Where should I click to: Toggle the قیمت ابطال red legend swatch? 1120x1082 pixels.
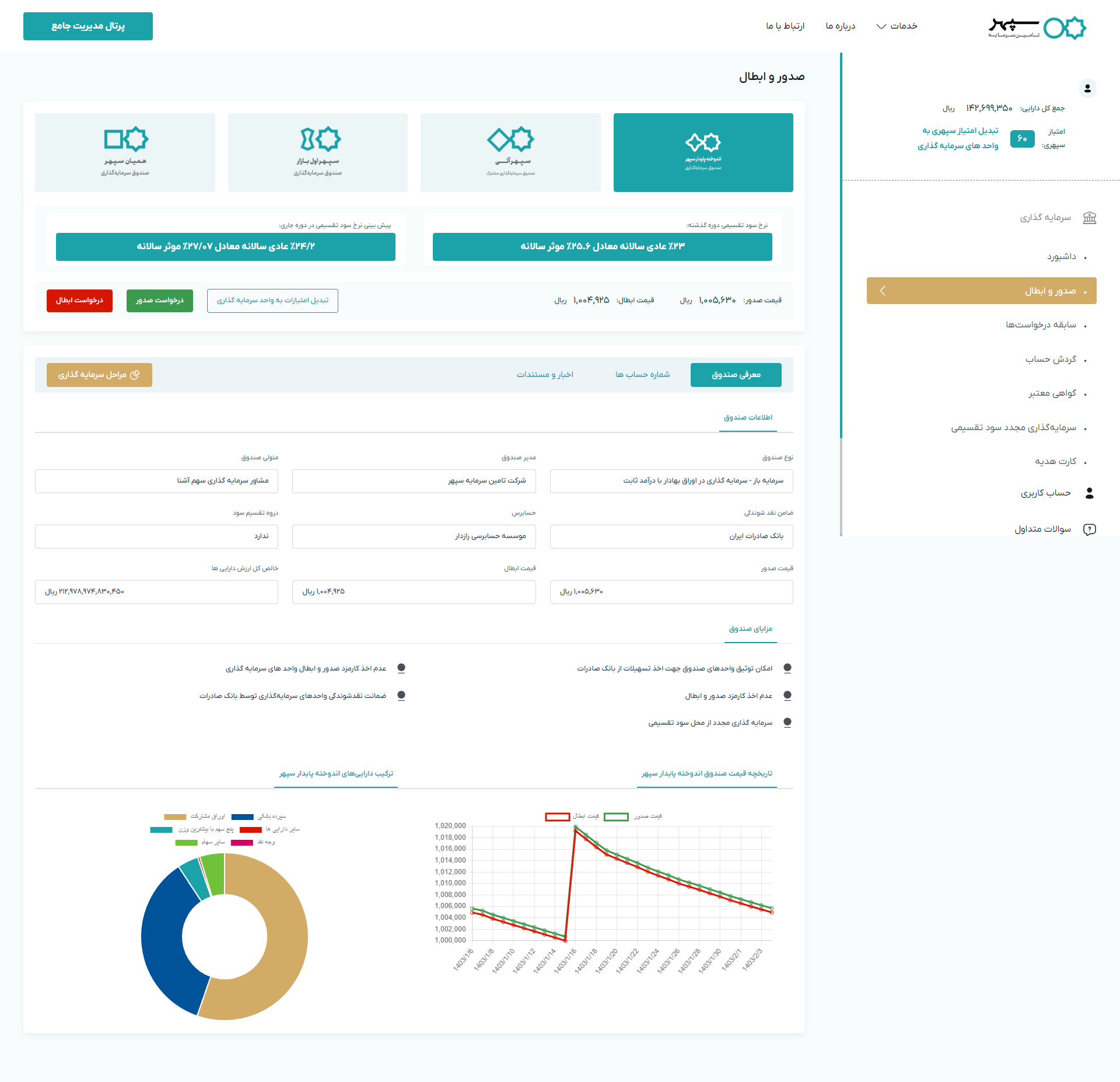pos(558,817)
